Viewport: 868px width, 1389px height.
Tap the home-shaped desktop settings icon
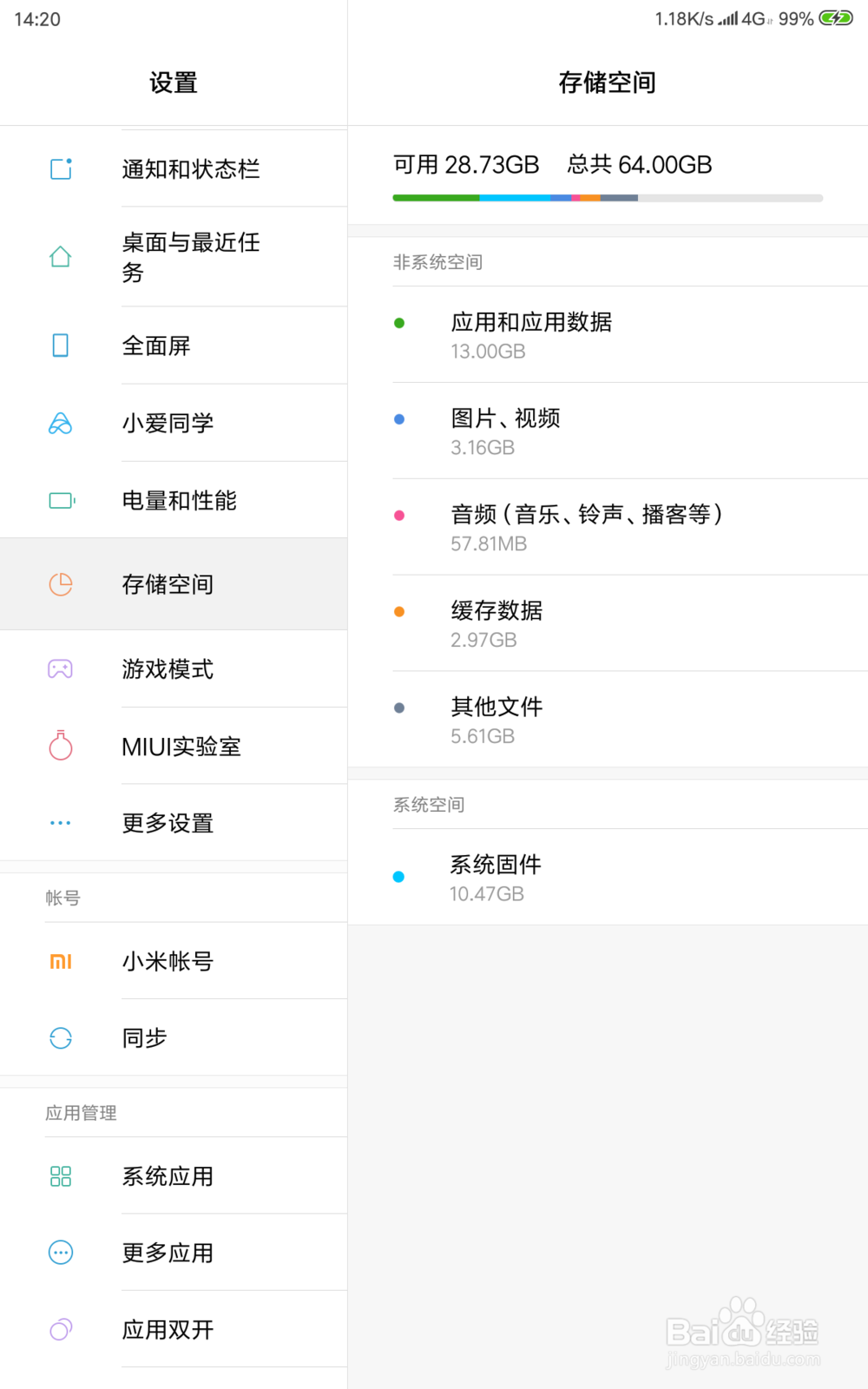(61, 257)
